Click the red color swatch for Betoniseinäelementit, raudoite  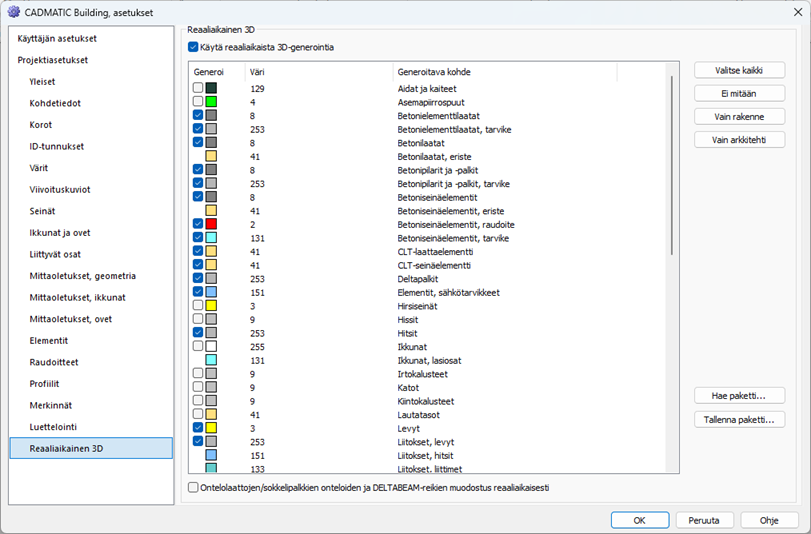[211, 225]
